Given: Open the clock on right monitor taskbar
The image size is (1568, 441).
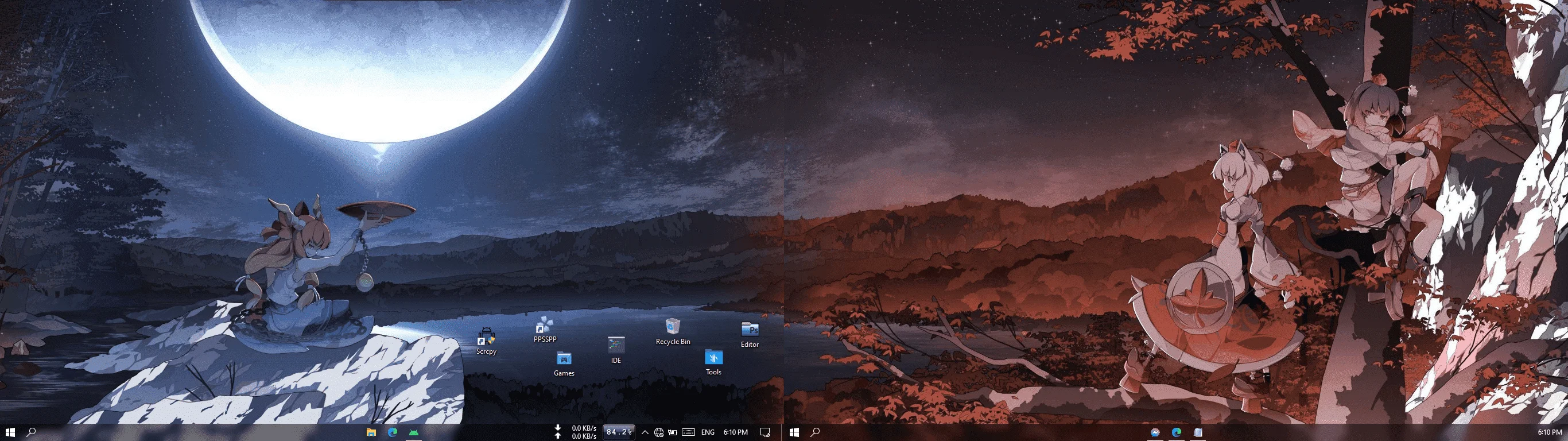Looking at the screenshot, I should tap(1550, 432).
